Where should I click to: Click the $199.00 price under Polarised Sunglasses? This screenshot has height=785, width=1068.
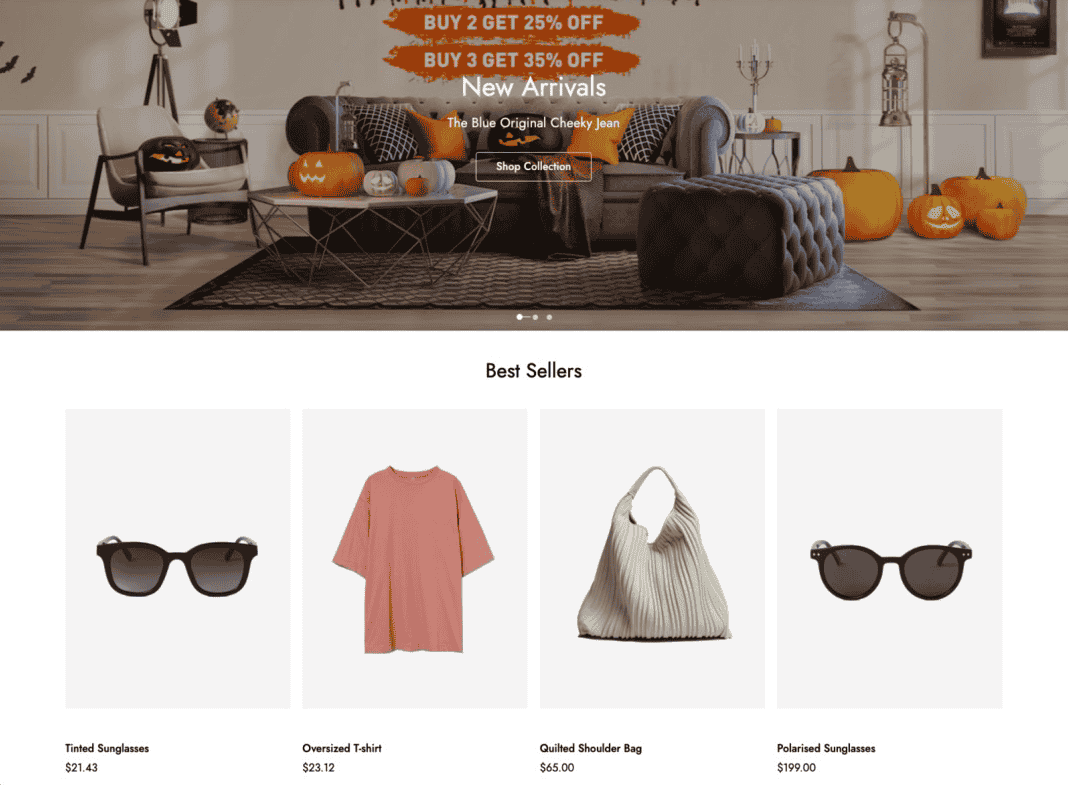(x=796, y=767)
